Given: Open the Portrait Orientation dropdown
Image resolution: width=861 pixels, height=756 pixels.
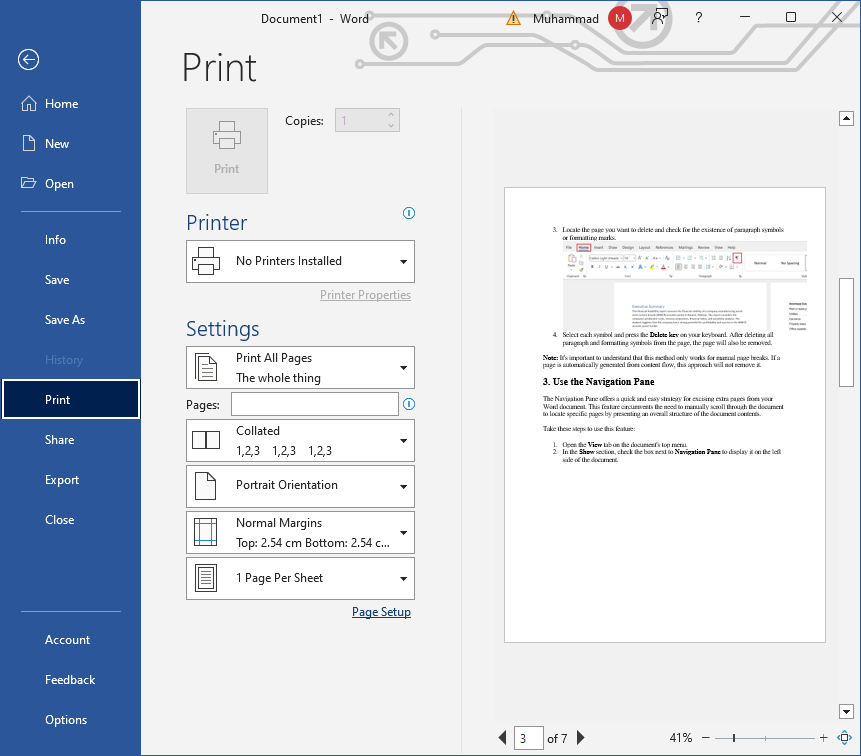Looking at the screenshot, I should click(x=300, y=486).
